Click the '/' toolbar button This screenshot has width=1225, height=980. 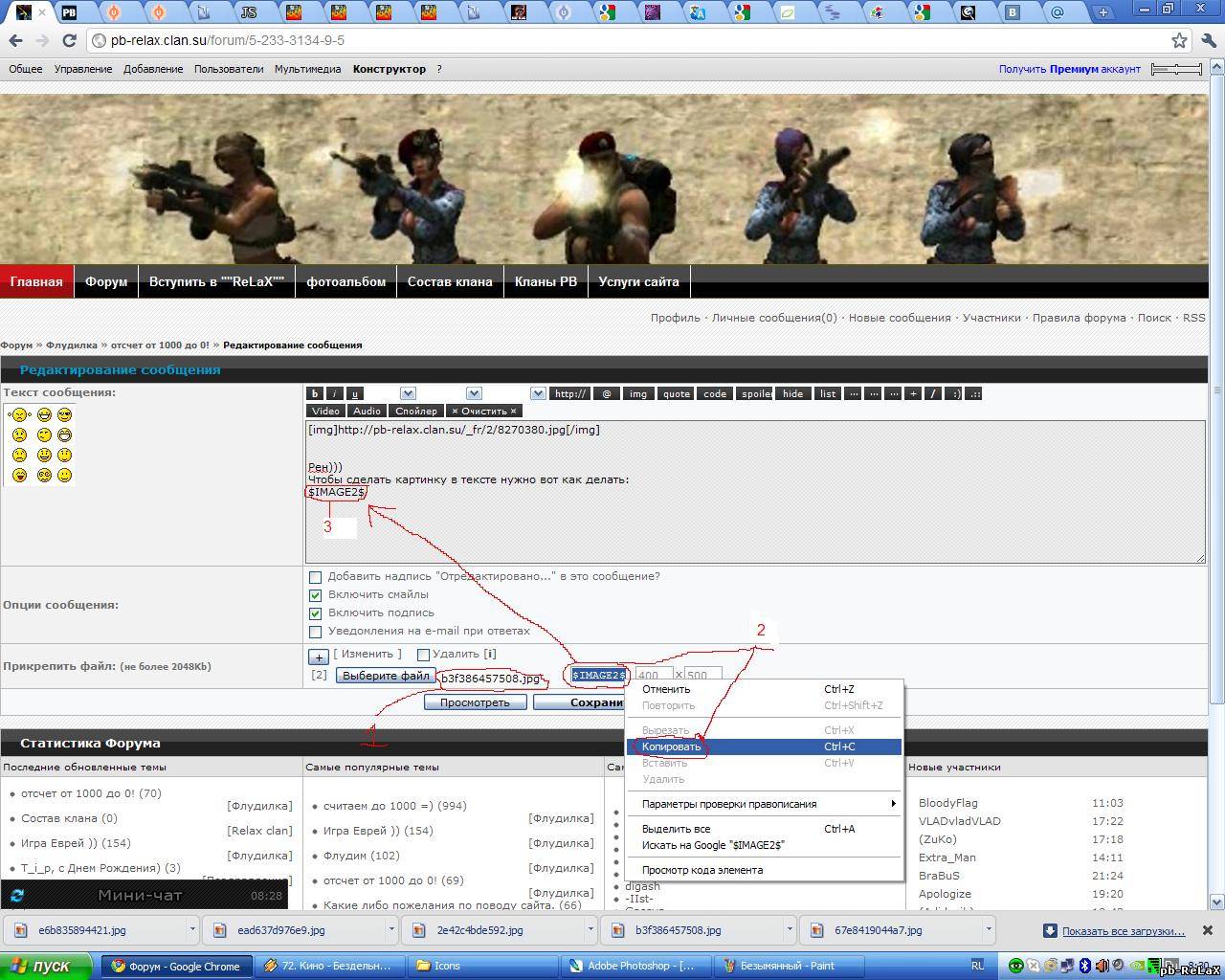tap(933, 393)
